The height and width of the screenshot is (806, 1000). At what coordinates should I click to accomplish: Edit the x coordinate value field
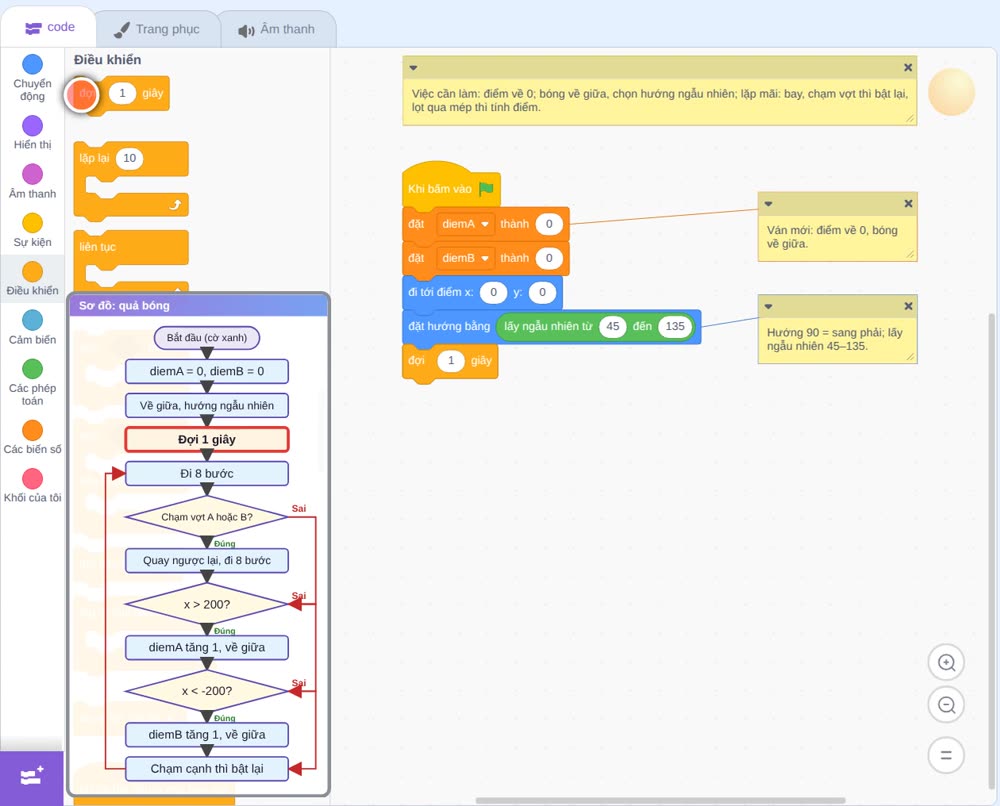(x=493, y=293)
